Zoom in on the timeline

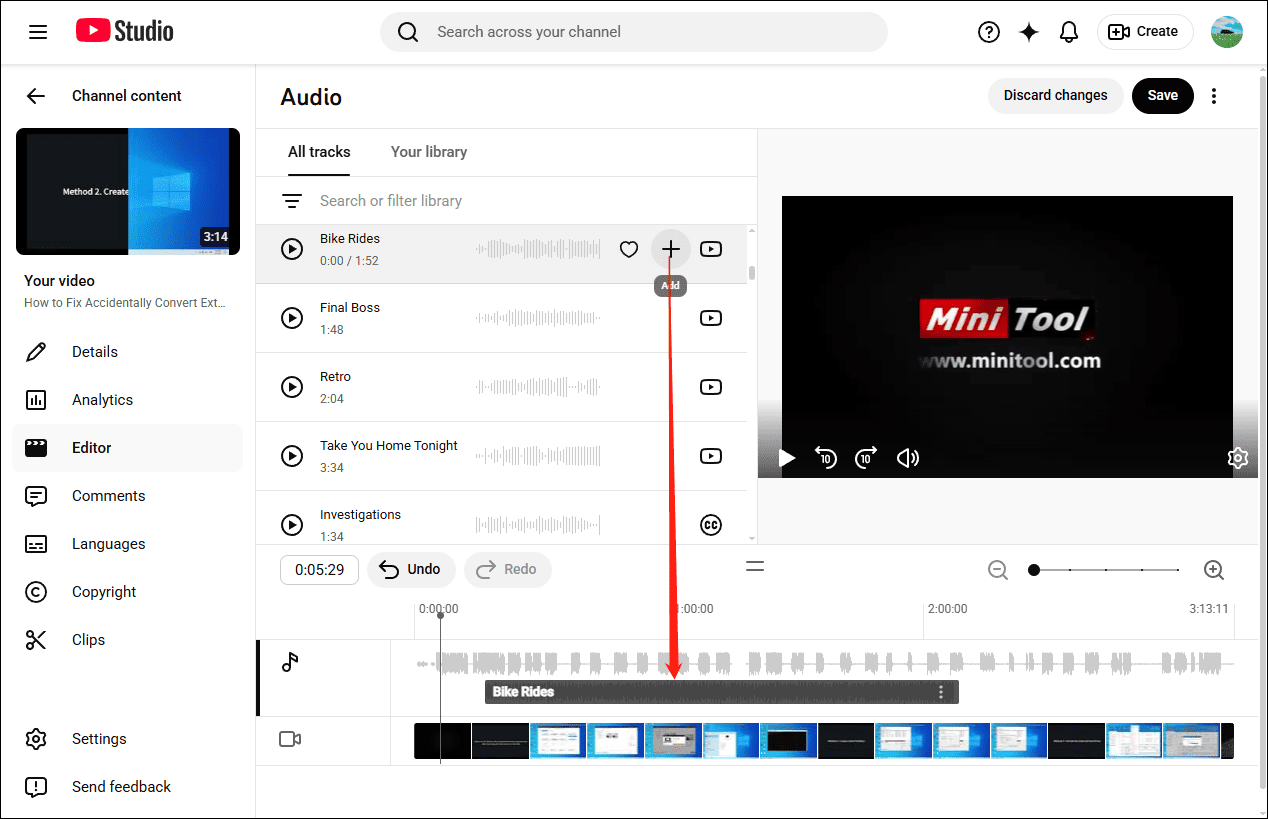1213,569
